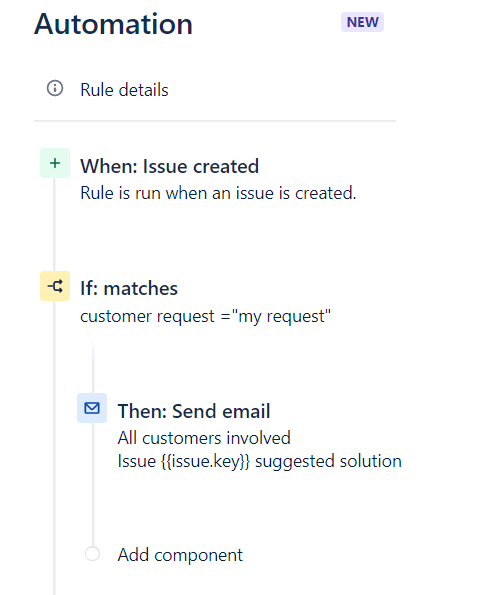Click the Add component label
This screenshot has height=595, width=502.
pos(180,555)
